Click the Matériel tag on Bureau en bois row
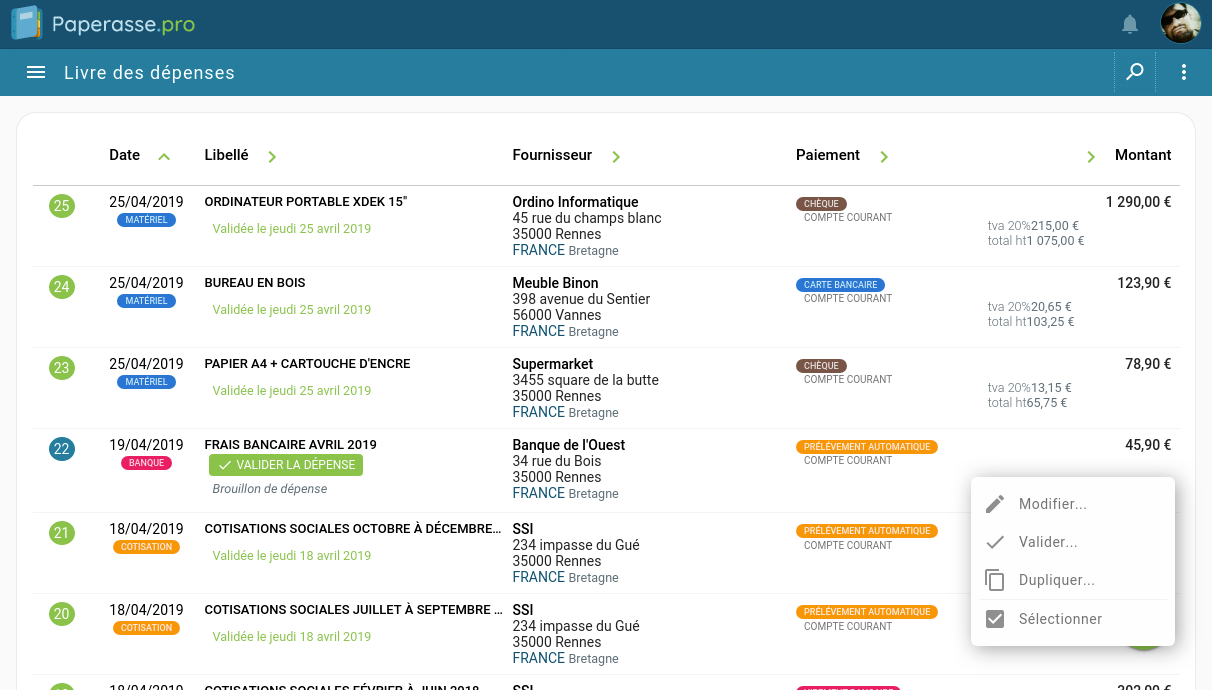 [146, 301]
